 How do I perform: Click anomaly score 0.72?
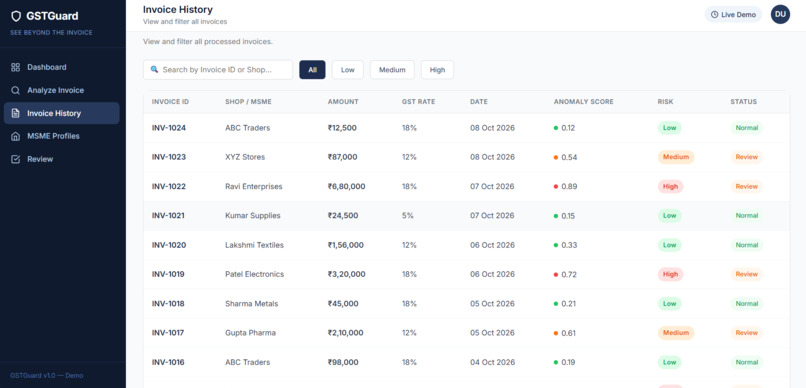pyautogui.click(x=569, y=274)
